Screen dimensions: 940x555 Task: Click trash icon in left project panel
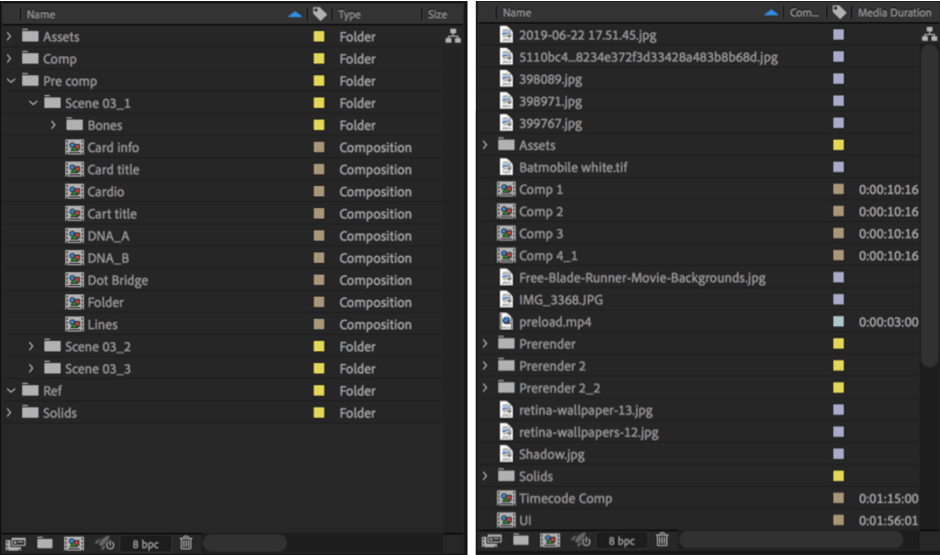click(186, 543)
